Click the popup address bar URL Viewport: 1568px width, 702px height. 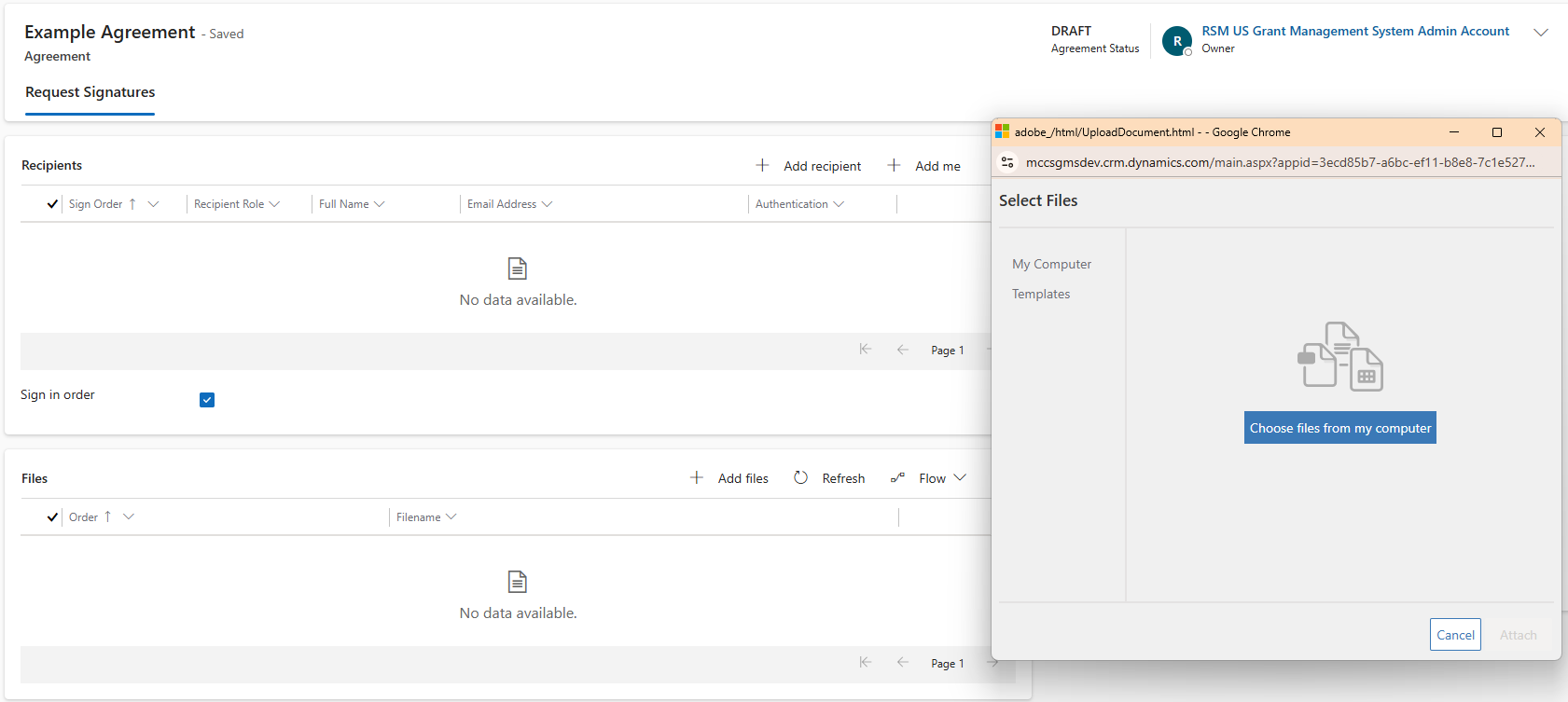(1280, 162)
